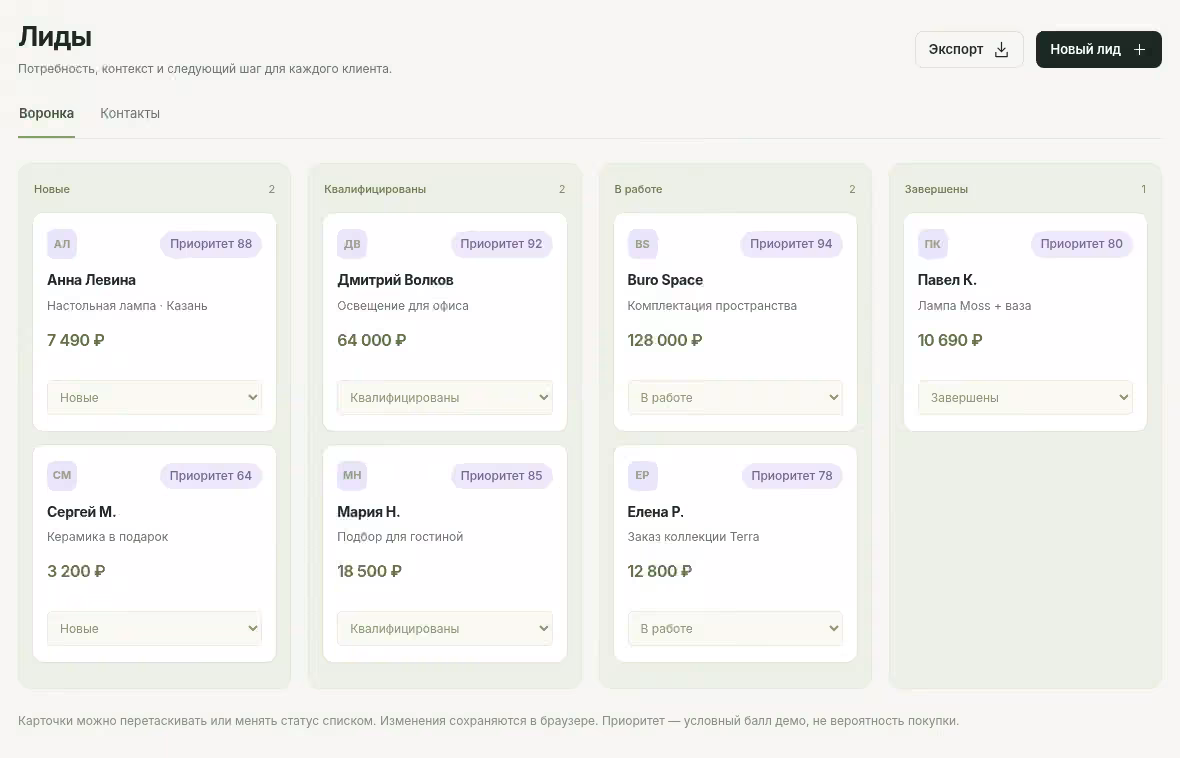Switch to the Контакты tab
The image size is (1180, 758).
click(x=130, y=114)
